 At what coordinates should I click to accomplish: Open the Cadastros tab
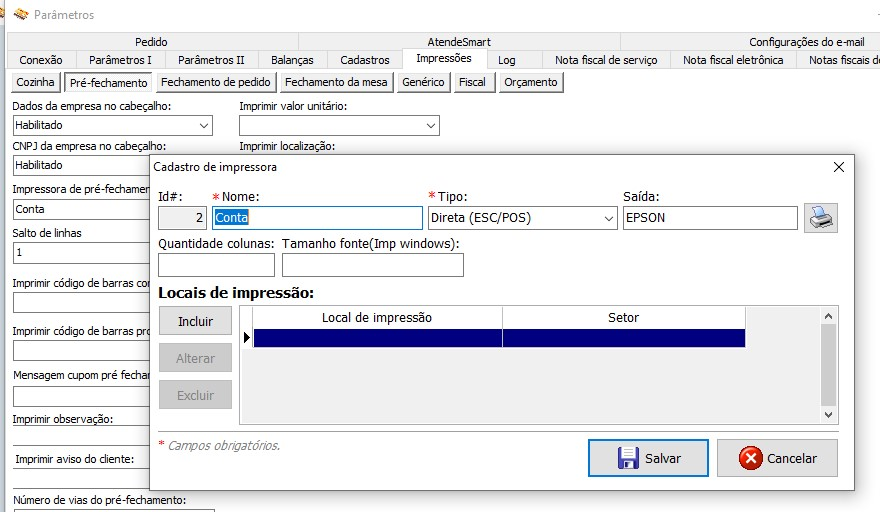click(x=365, y=60)
